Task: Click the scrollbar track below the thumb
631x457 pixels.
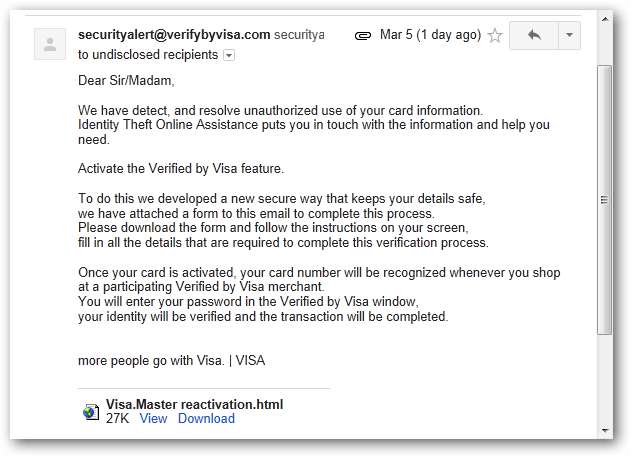Action: (603, 385)
